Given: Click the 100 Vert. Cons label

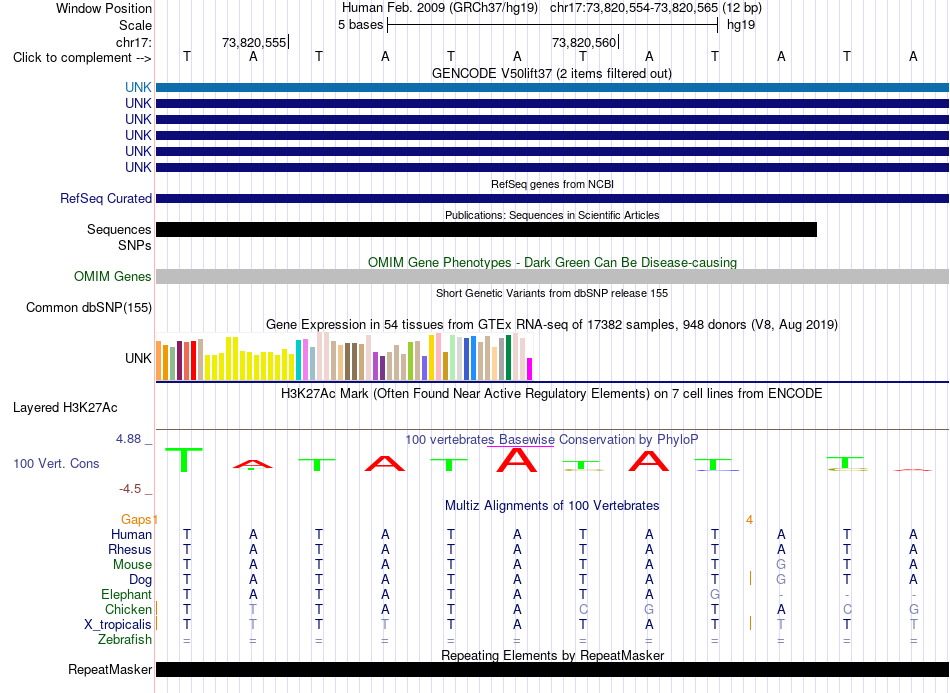Looking at the screenshot, I should [x=56, y=463].
